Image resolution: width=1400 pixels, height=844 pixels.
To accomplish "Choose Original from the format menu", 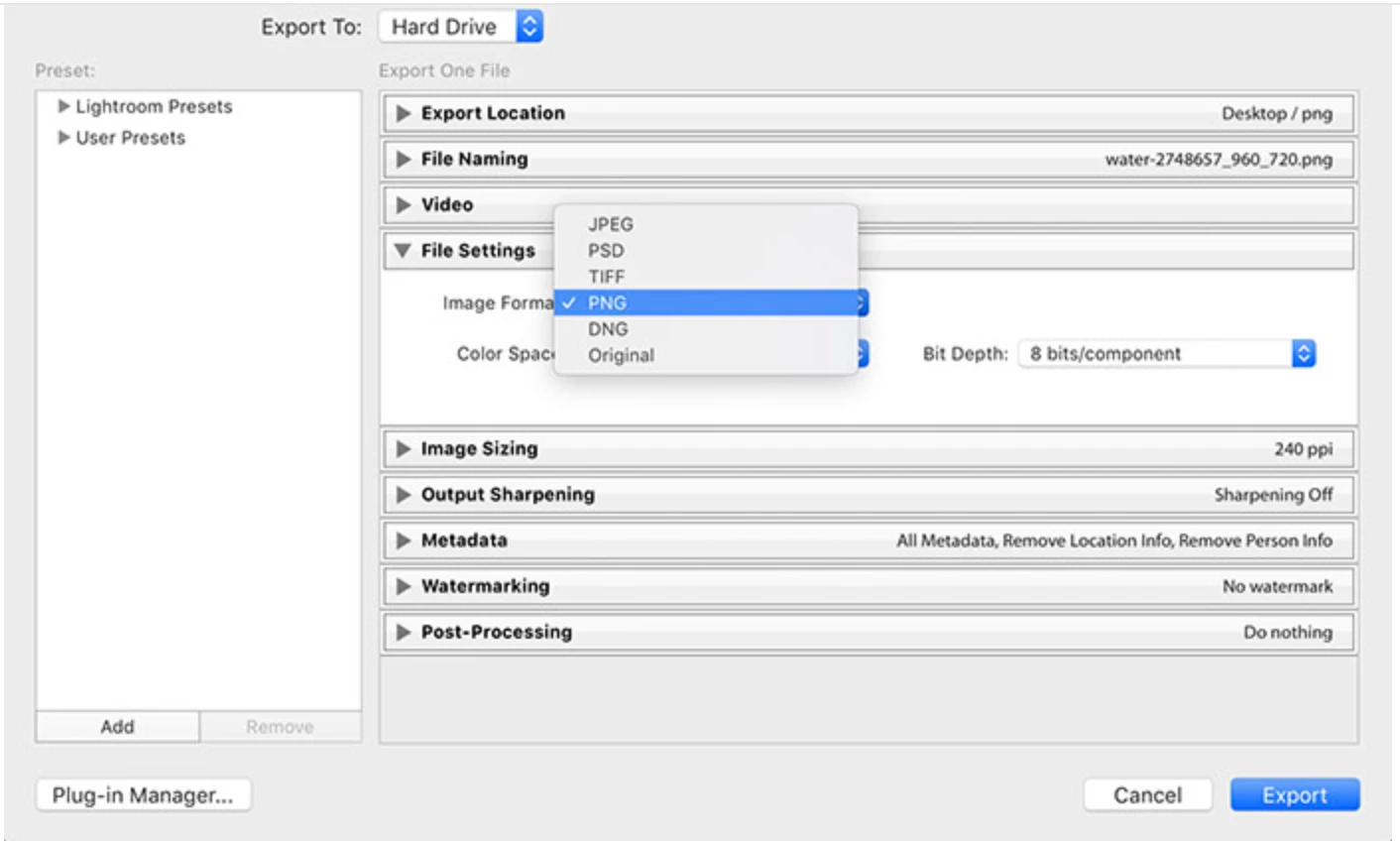I will coord(706,355).
